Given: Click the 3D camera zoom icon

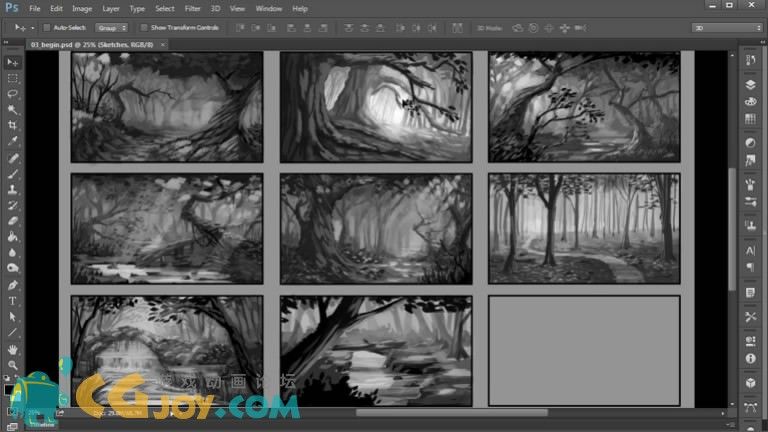Looking at the screenshot, I should coord(580,28).
